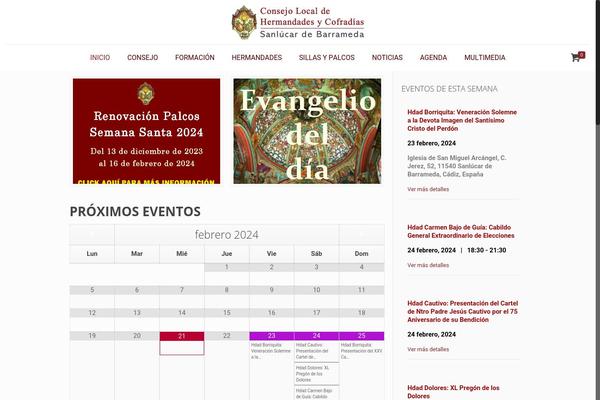Click the 'Dom' column header
This screenshot has height=400, width=600.
tap(362, 253)
